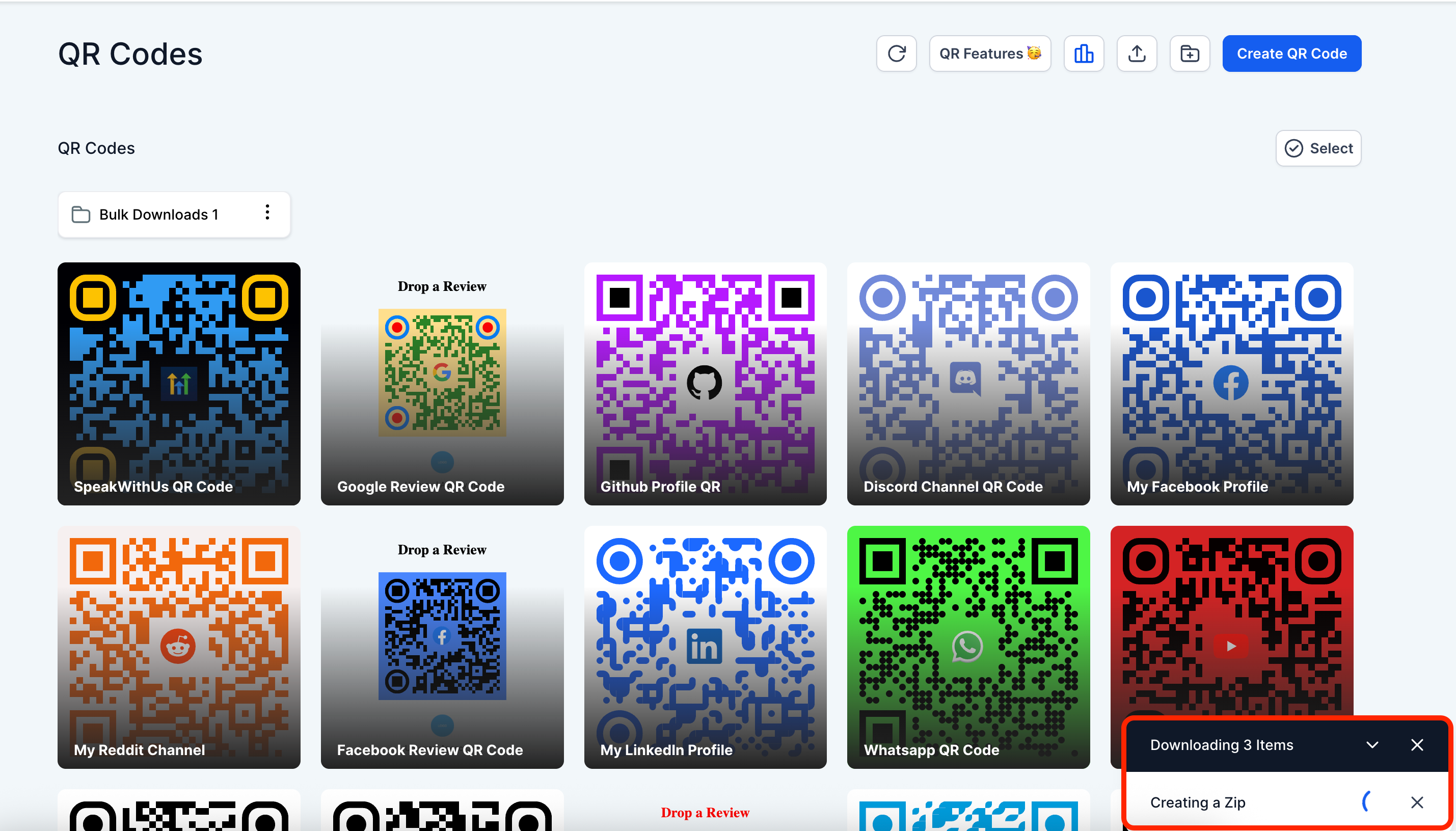Open the analytics bar chart icon

pos(1084,53)
